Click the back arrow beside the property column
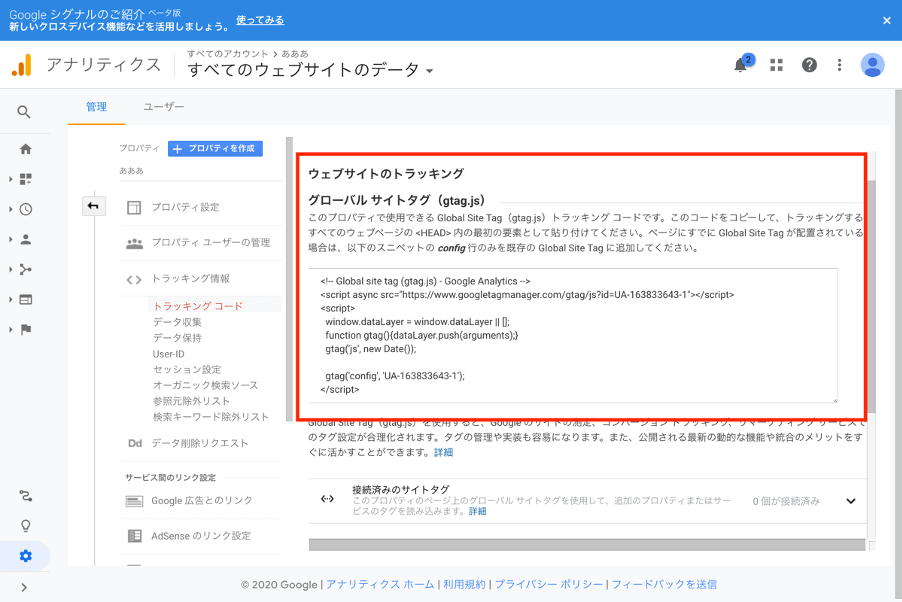902x602 pixels. tap(93, 206)
